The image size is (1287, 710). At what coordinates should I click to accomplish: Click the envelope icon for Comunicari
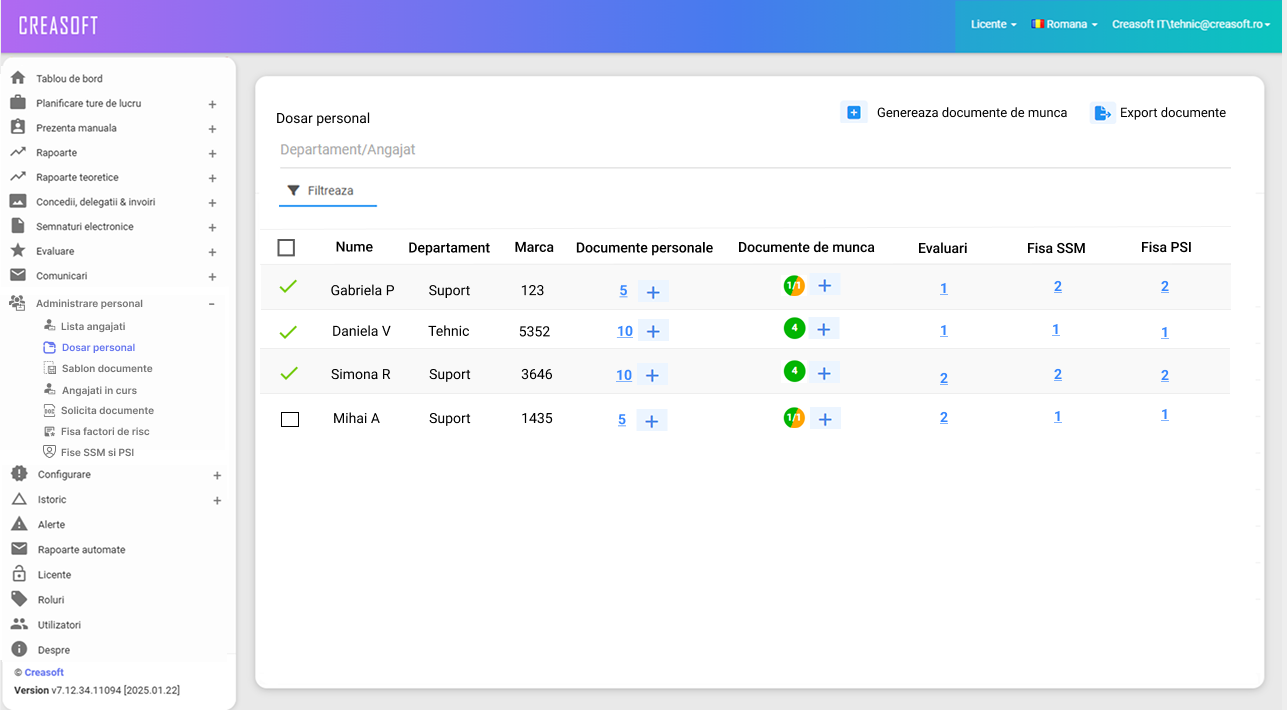click(x=18, y=275)
